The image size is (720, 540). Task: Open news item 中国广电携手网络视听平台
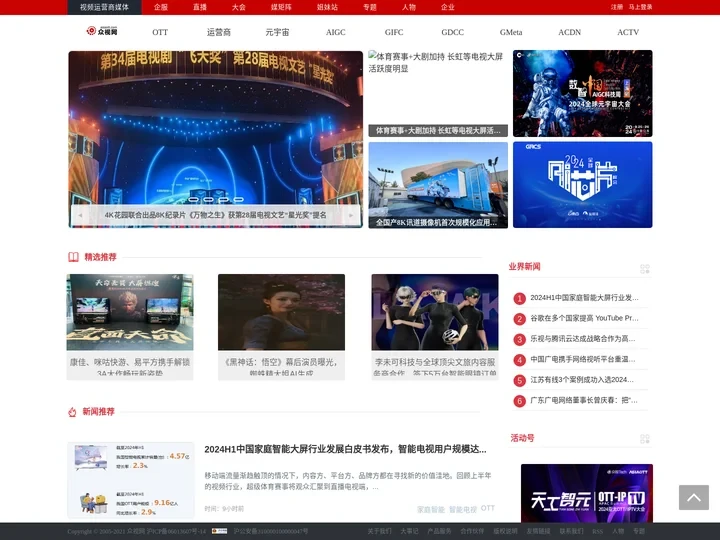[583, 359]
